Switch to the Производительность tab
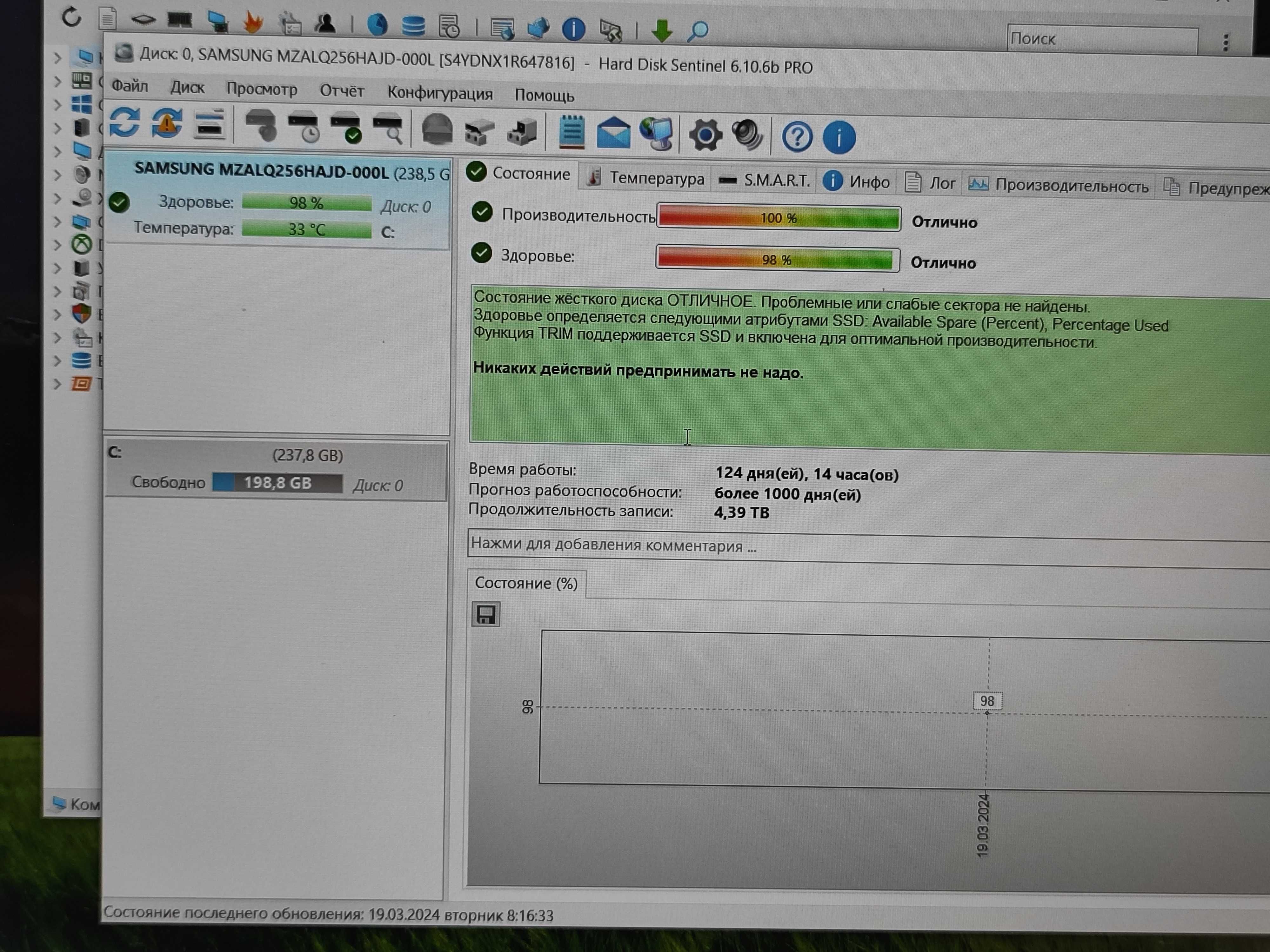1270x952 pixels. (1059, 185)
